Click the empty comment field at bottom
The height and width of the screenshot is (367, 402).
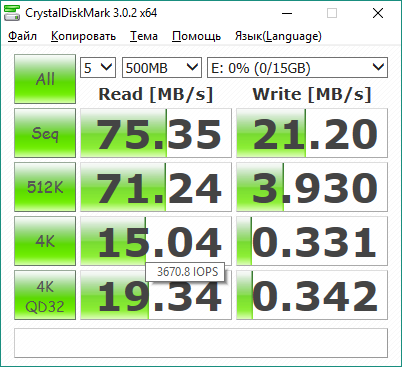click(x=201, y=343)
